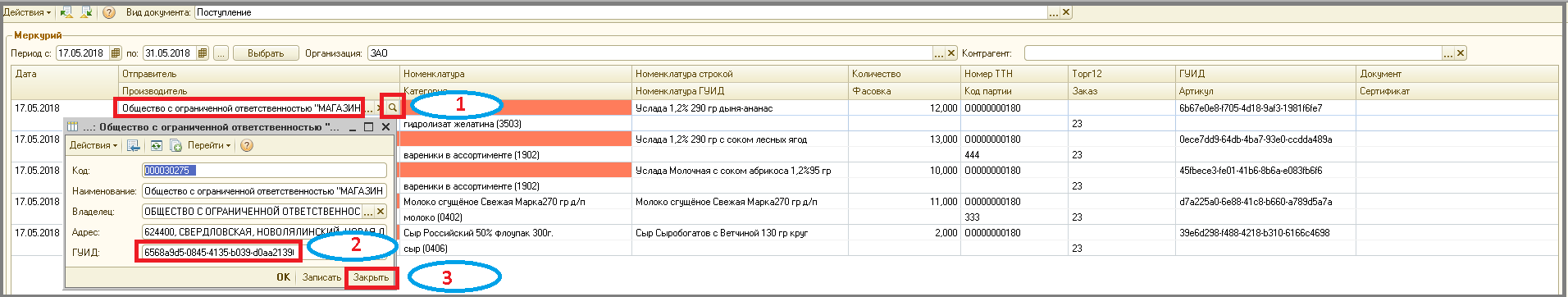
Task: Click the Наименование field in dialog
Action: click(264, 191)
